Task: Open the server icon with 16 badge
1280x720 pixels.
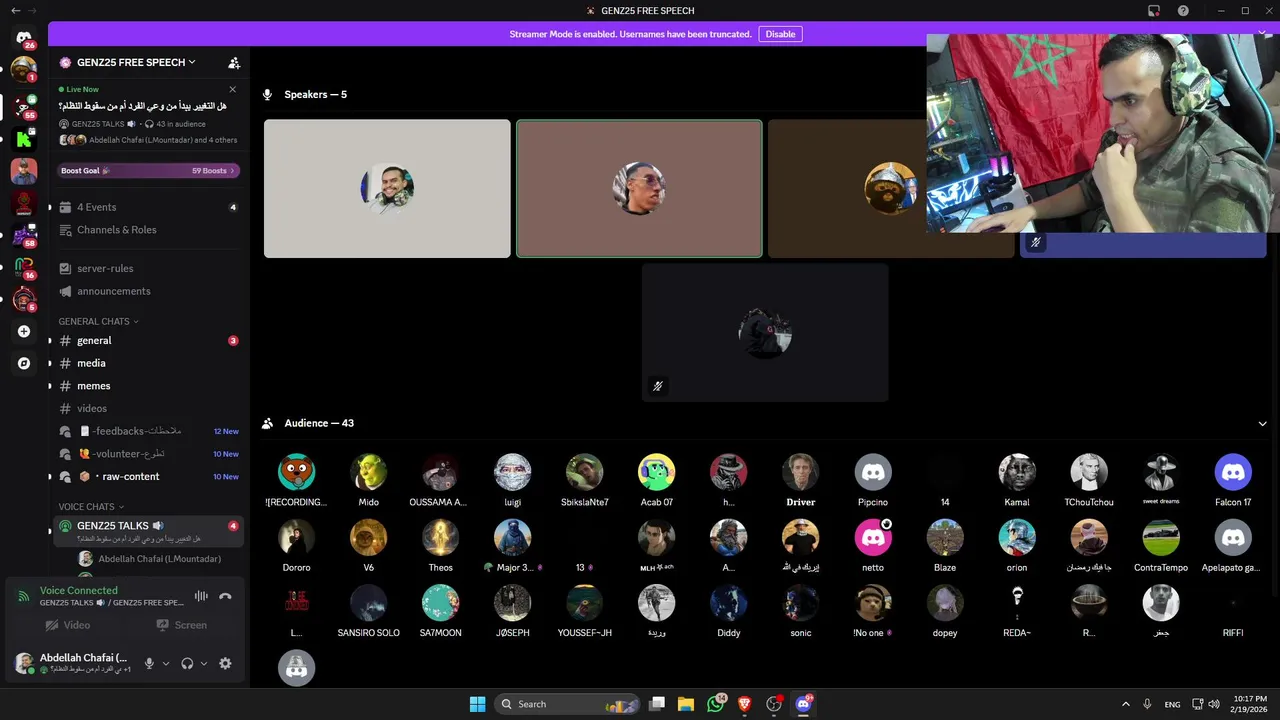Action: pos(24,268)
